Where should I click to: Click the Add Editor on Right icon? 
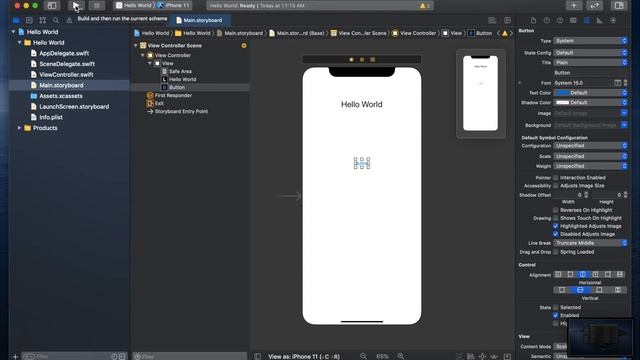[507, 20]
